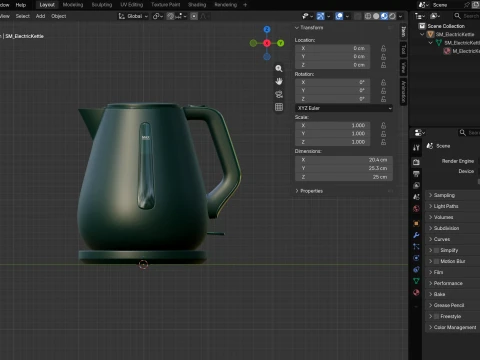The width and height of the screenshot is (480, 360).
Task: Open the Select menu in viewport header
Action: point(23,16)
